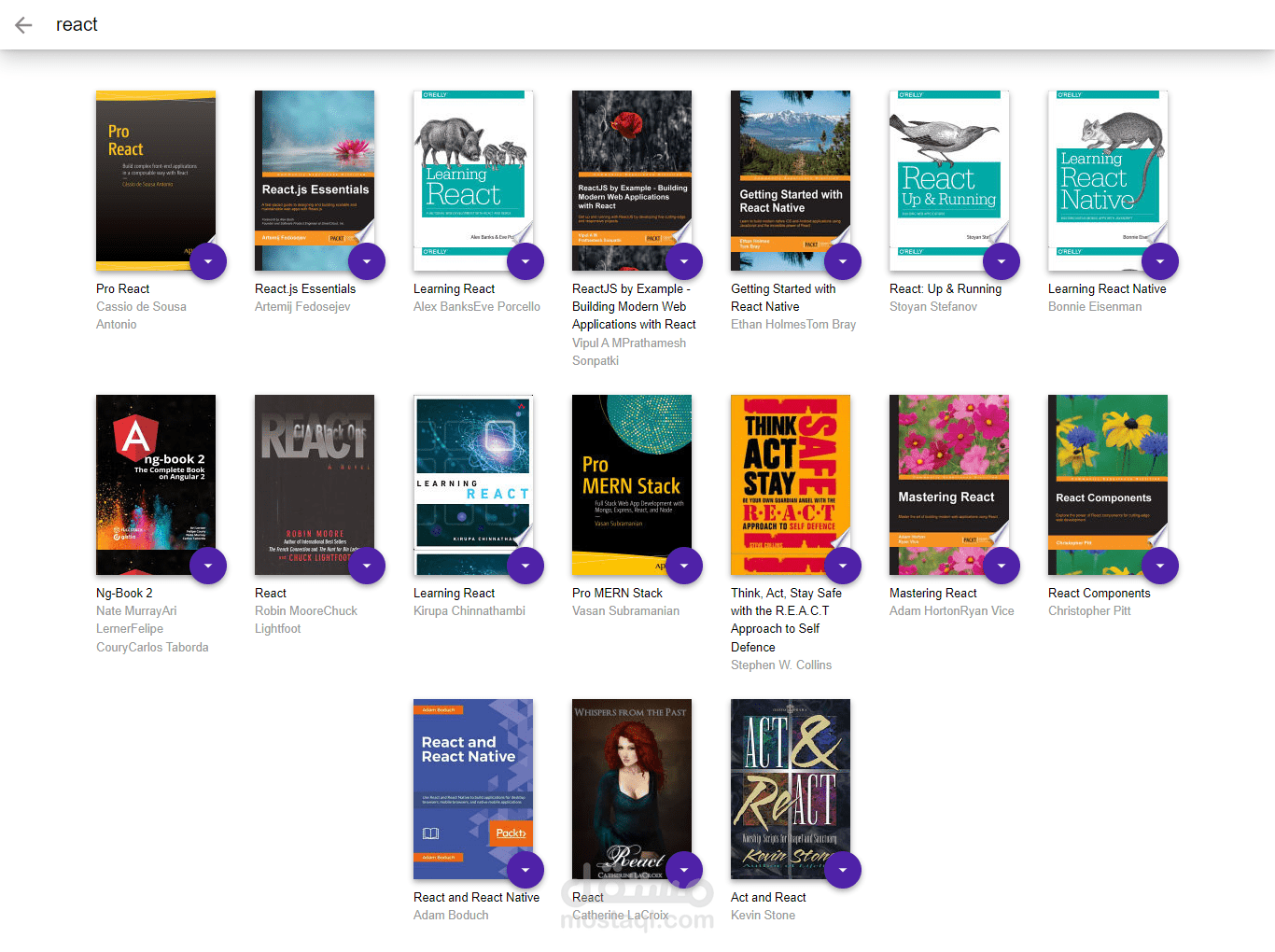Click author 'Stoyan Stefanov'
The height and width of the screenshot is (952, 1275).
tap(933, 307)
